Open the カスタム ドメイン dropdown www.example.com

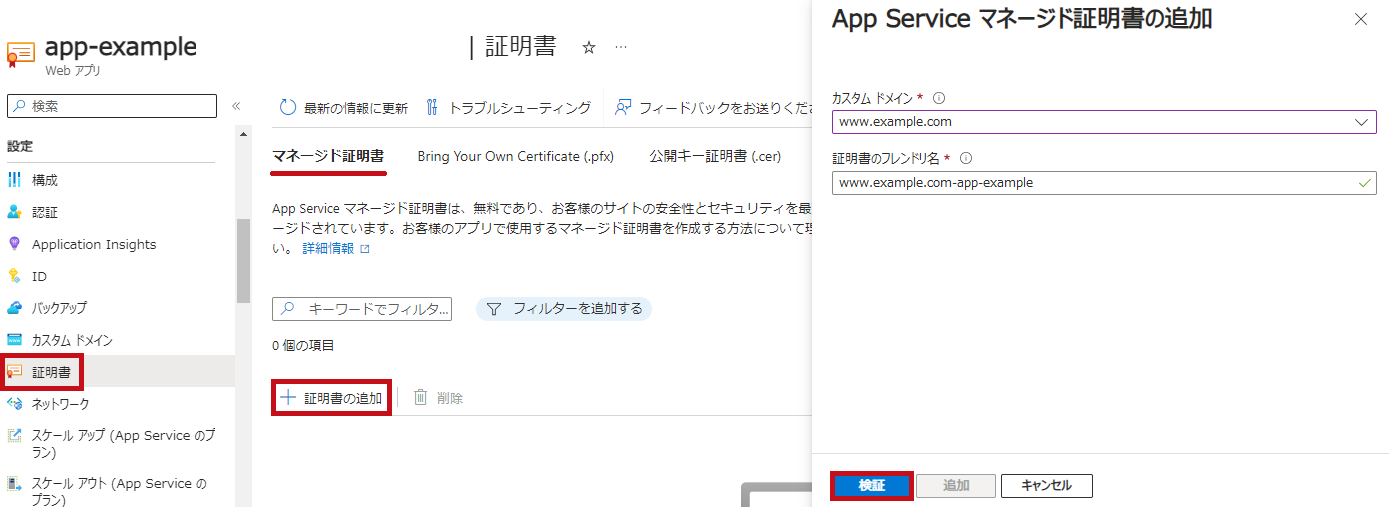click(x=1104, y=122)
